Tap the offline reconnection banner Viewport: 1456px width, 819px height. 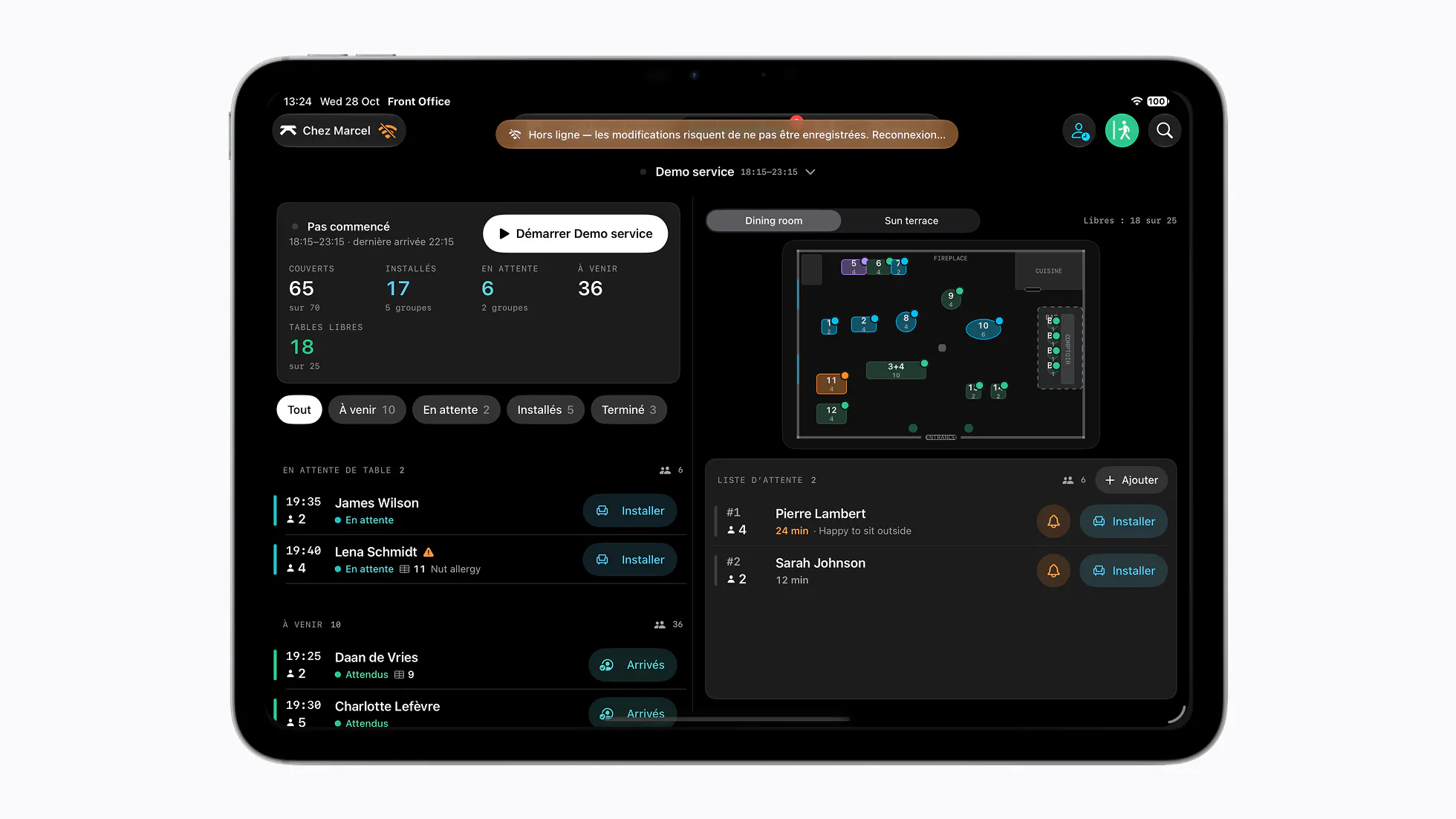click(727, 135)
